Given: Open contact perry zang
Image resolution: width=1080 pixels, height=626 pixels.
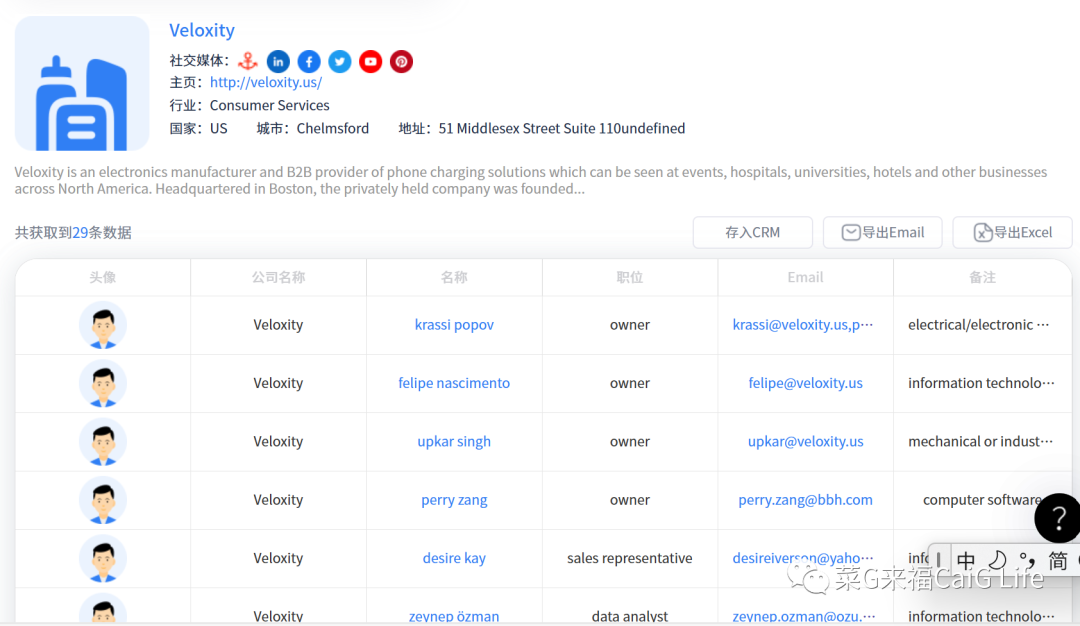Looking at the screenshot, I should pyautogui.click(x=454, y=500).
